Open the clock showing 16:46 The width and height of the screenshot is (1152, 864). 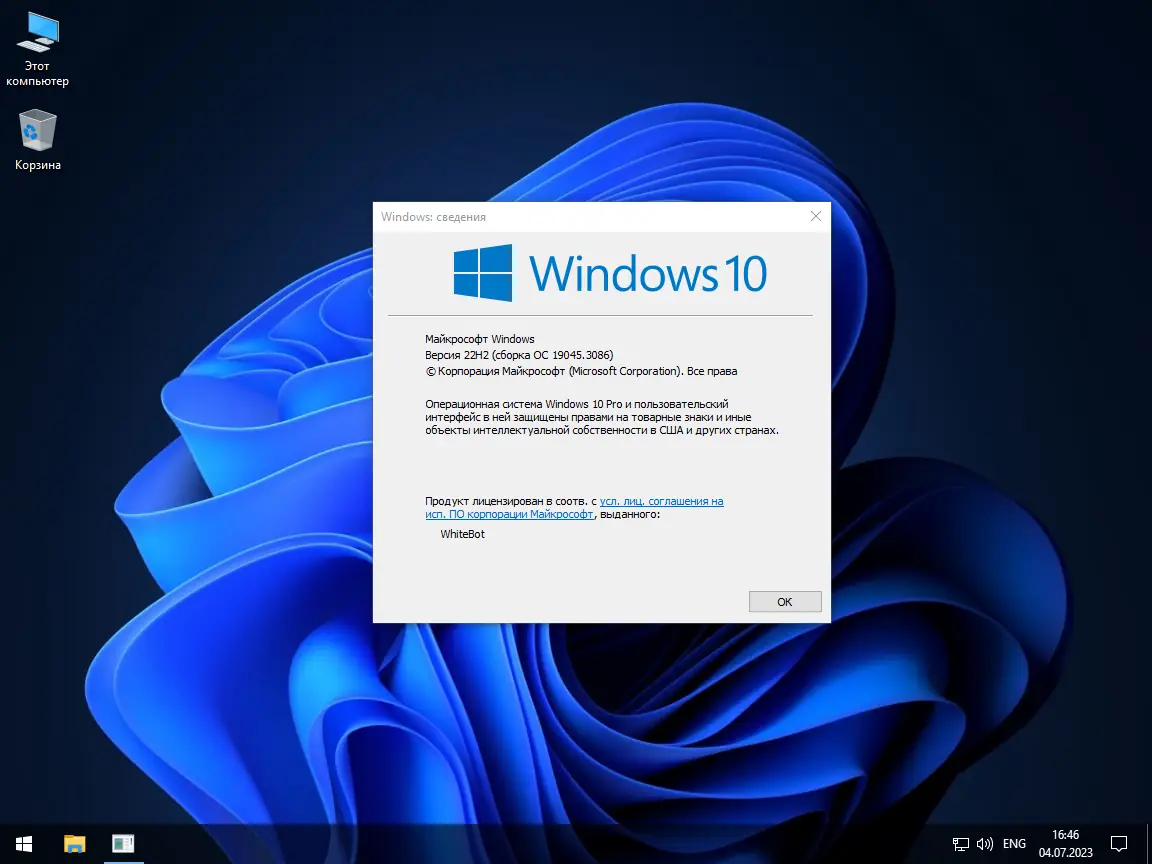tap(1065, 843)
